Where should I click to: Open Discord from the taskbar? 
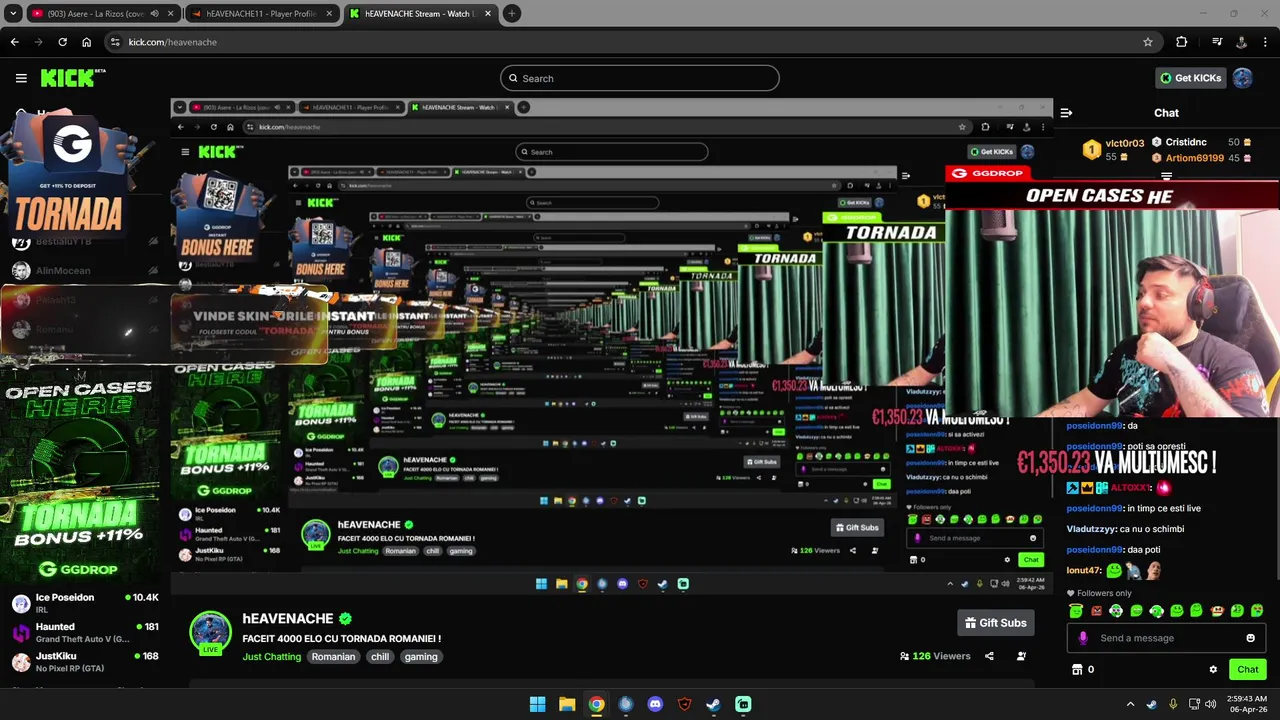(x=655, y=704)
